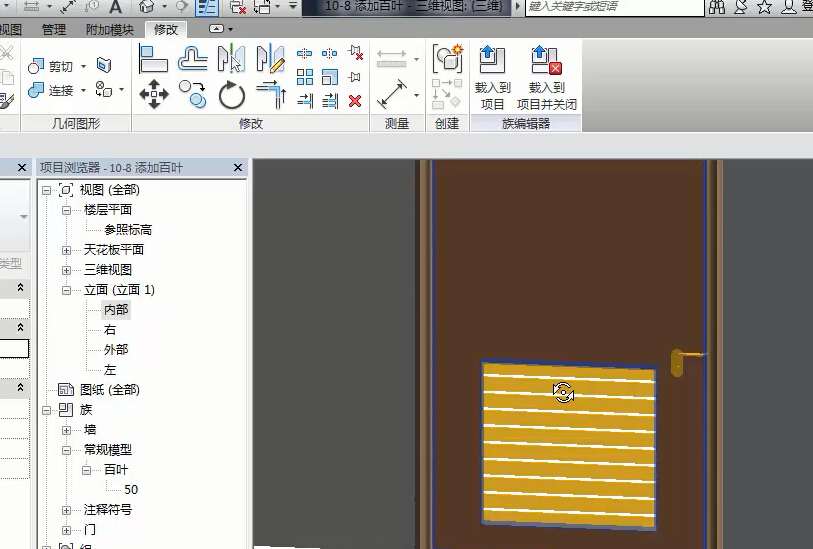Open the 剪切 dropdown arrow

click(84, 67)
